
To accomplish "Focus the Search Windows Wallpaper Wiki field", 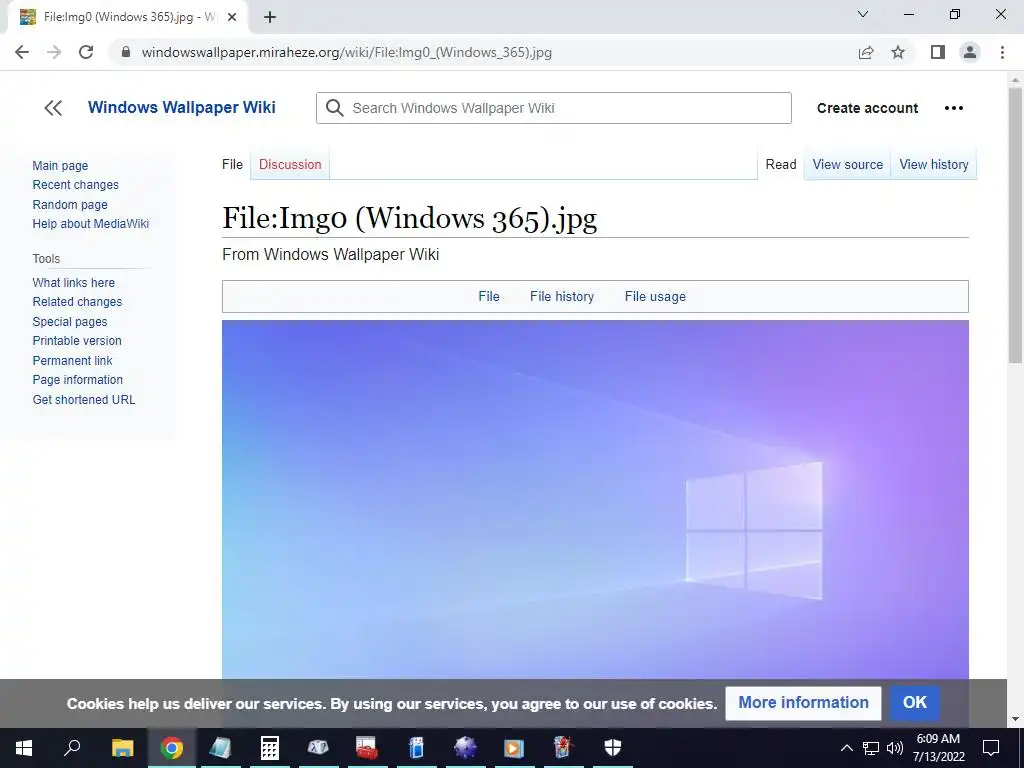I will pyautogui.click(x=554, y=108).
